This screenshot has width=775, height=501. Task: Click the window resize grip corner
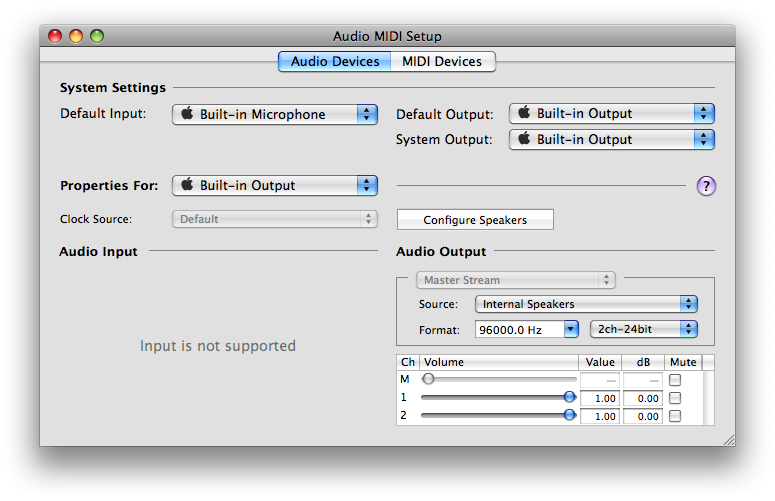728,439
